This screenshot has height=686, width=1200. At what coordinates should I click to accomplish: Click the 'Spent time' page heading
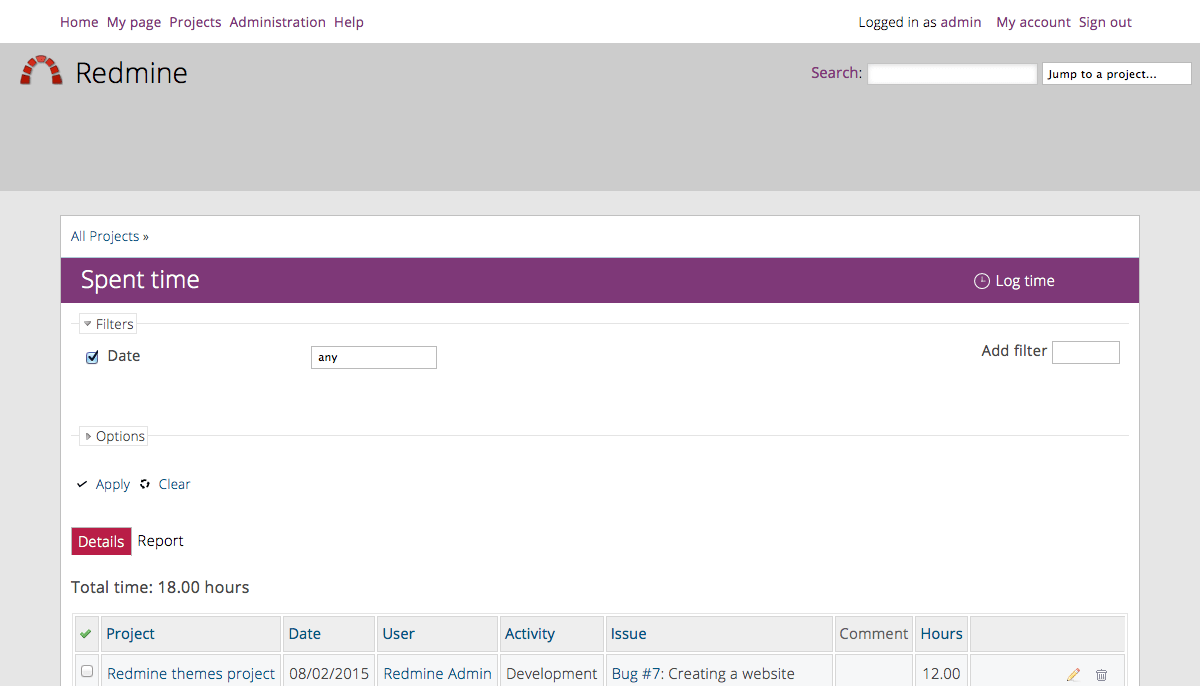coord(140,280)
